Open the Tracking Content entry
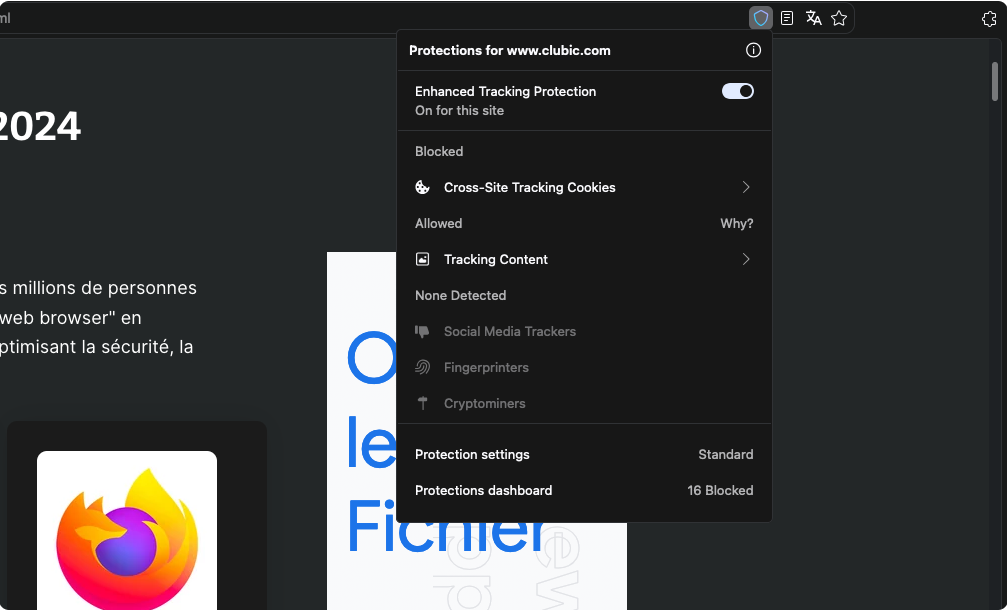 (496, 259)
